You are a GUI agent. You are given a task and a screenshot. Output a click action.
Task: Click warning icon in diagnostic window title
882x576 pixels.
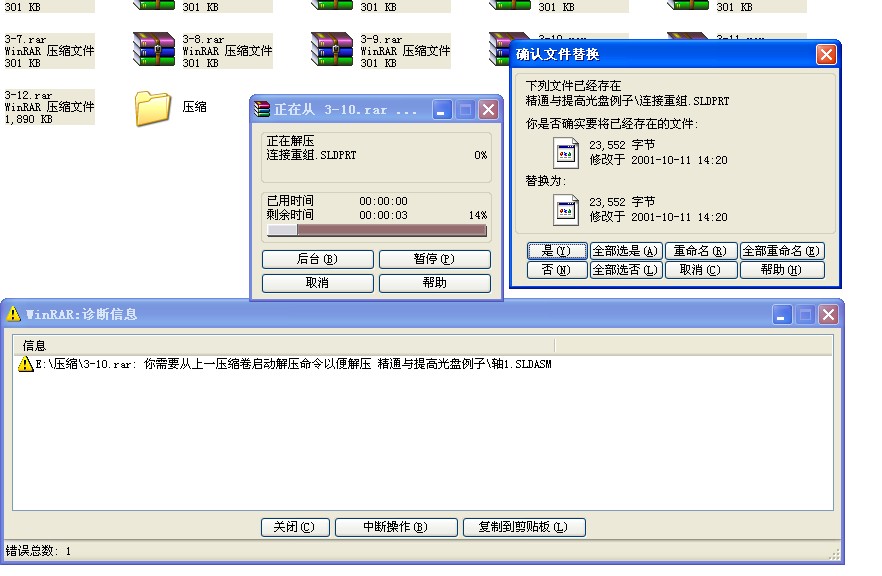[14, 314]
